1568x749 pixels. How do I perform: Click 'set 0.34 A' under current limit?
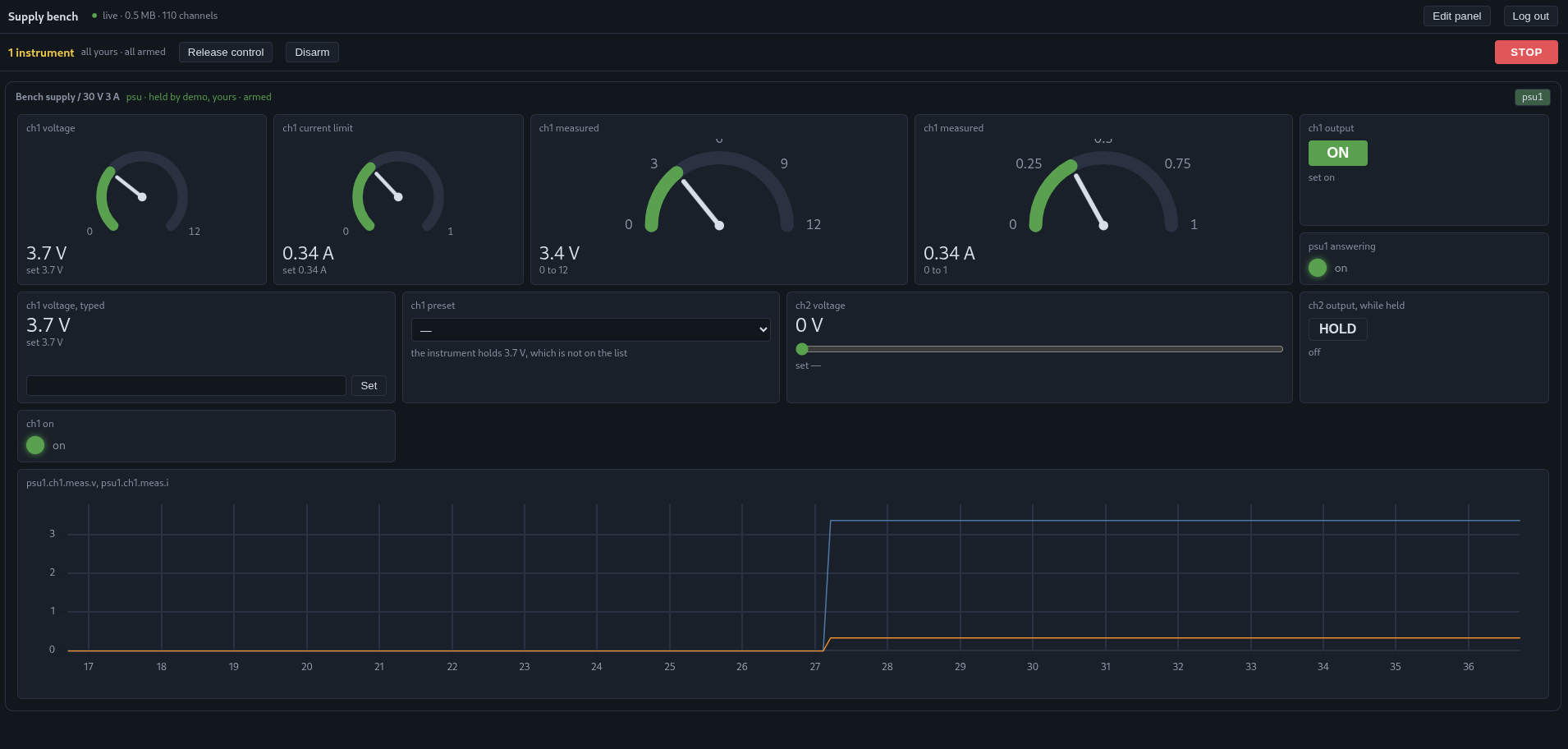pyautogui.click(x=305, y=270)
